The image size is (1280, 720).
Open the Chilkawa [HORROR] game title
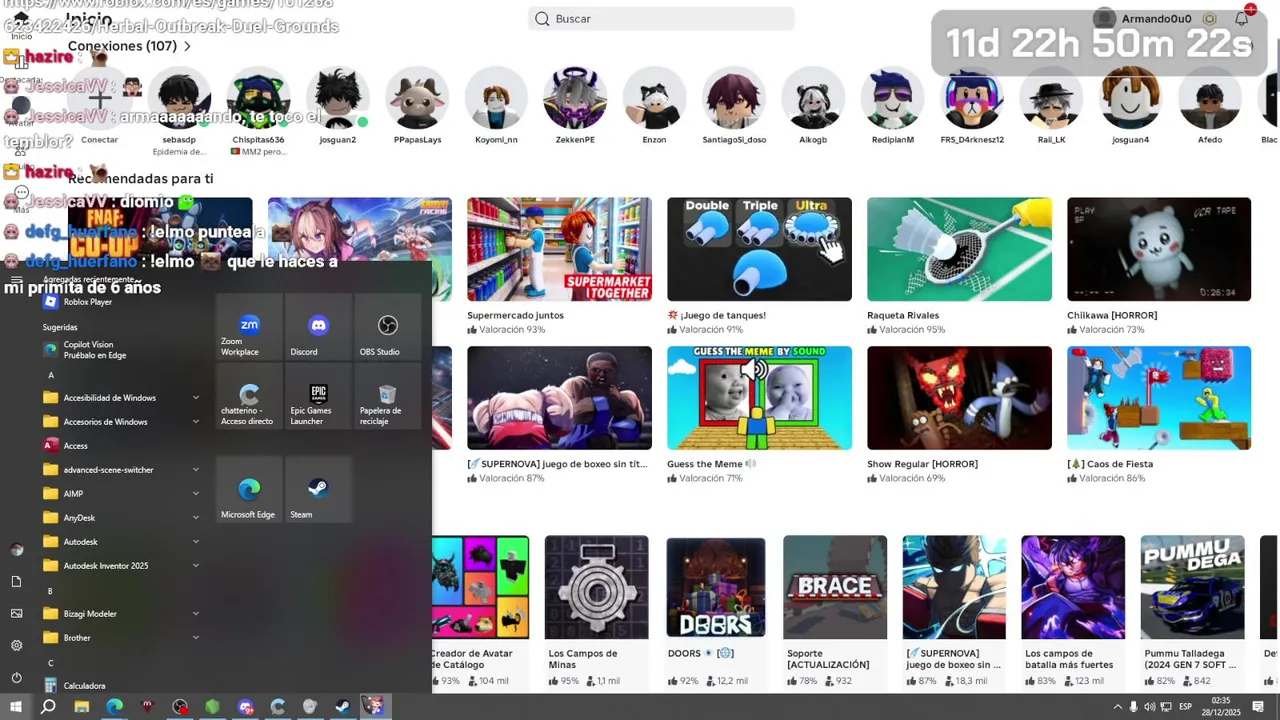(x=1112, y=315)
